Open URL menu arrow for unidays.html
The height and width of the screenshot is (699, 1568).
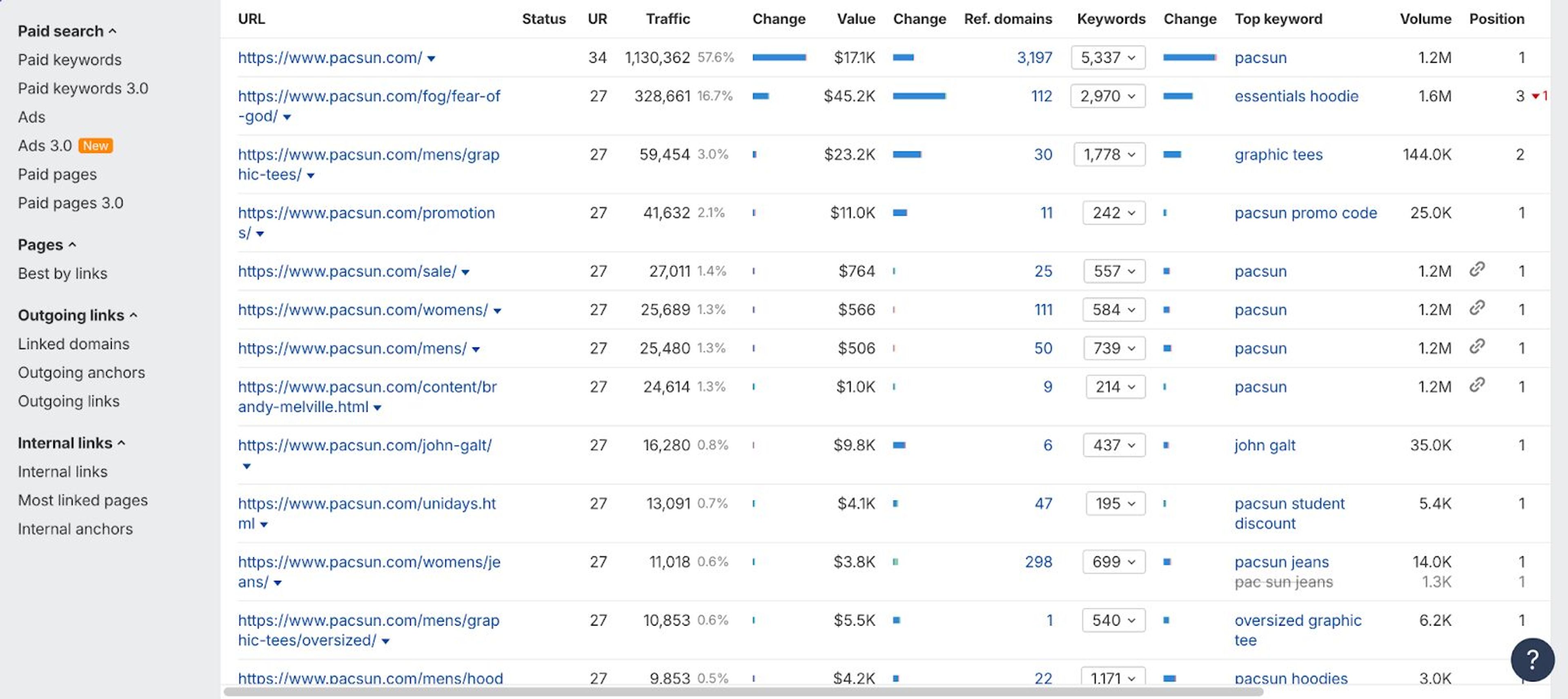tap(263, 524)
